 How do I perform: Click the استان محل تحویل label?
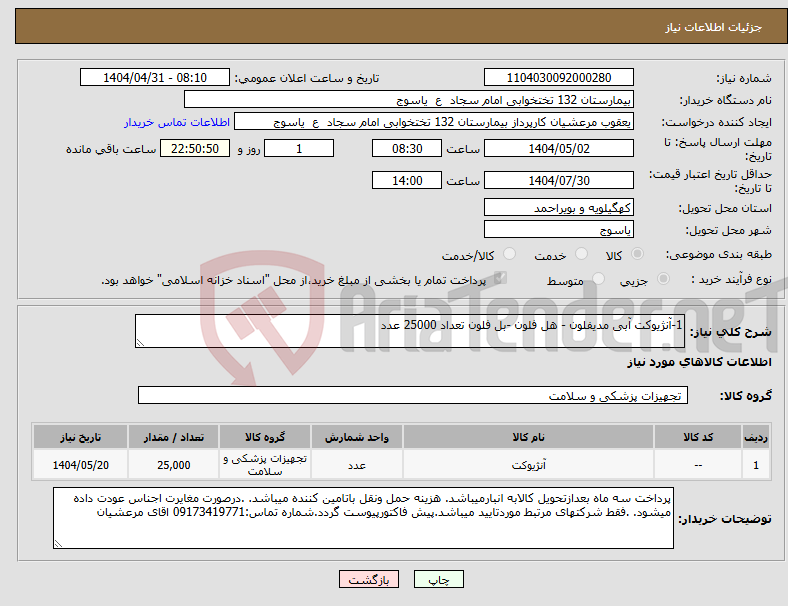(725, 208)
